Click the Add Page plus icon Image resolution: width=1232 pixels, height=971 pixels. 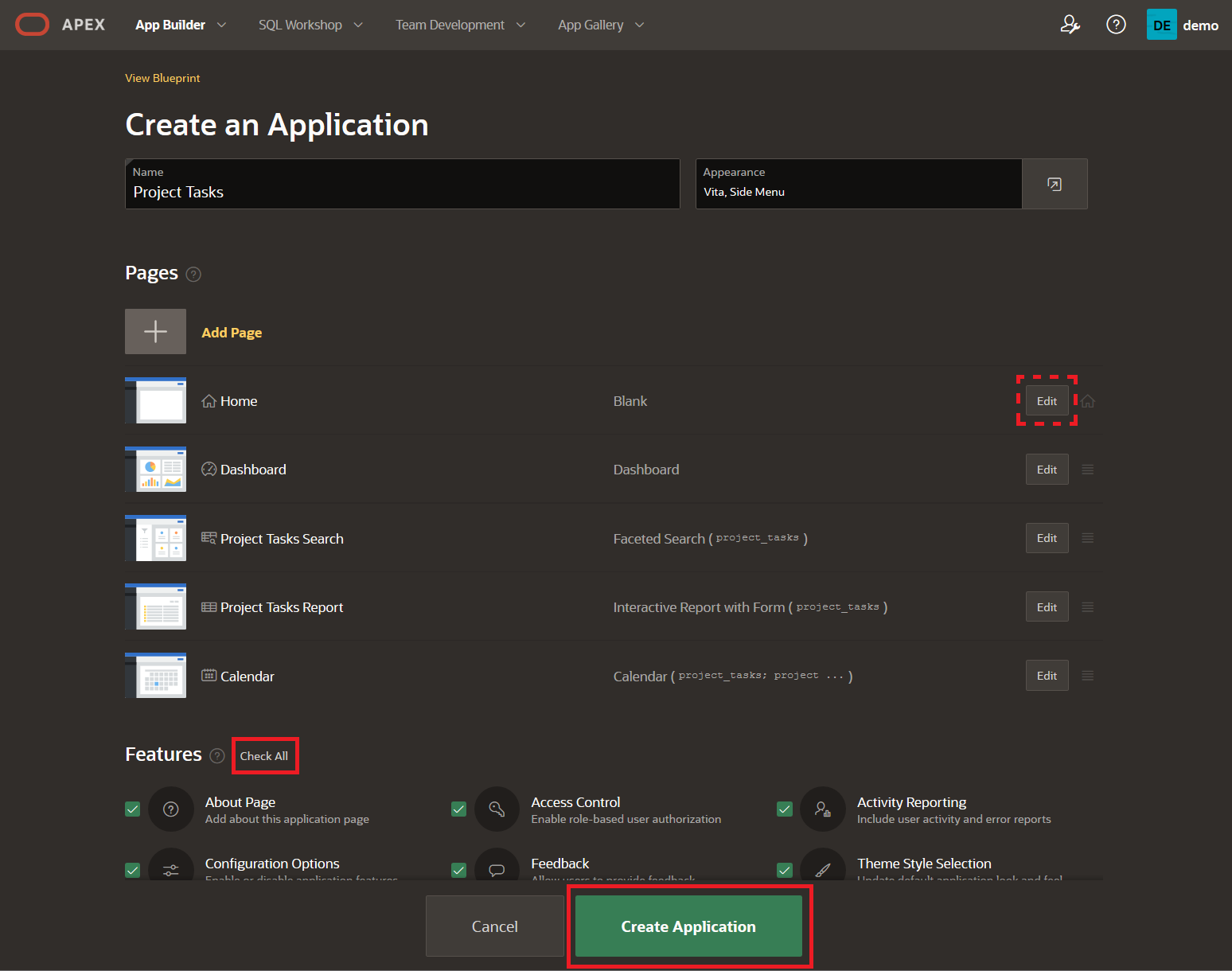pyautogui.click(x=155, y=331)
